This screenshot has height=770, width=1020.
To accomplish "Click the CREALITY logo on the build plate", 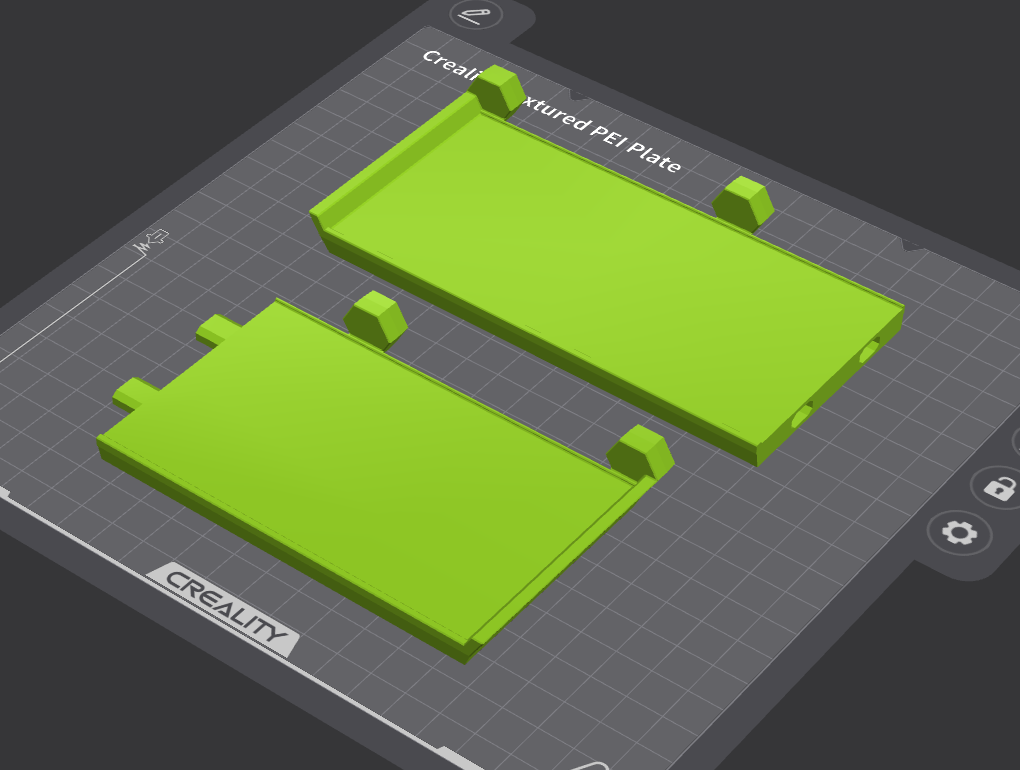I will click(x=224, y=610).
